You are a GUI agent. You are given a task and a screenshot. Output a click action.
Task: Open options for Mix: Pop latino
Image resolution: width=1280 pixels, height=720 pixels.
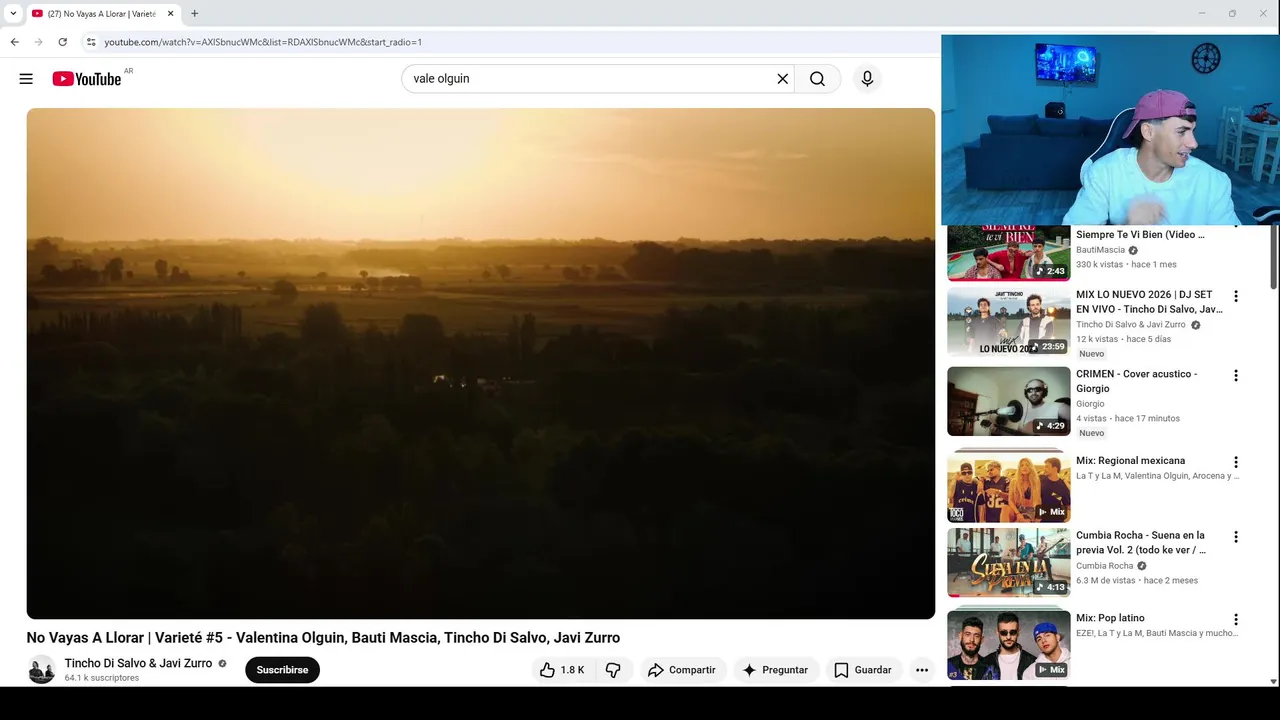click(x=1236, y=619)
